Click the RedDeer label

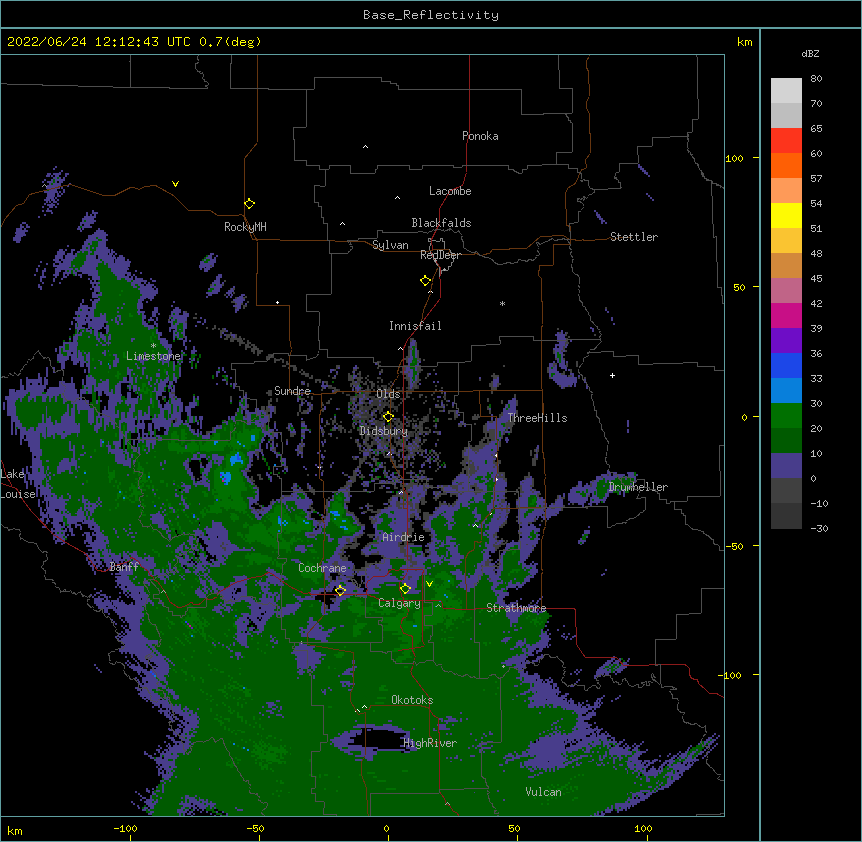point(440,255)
